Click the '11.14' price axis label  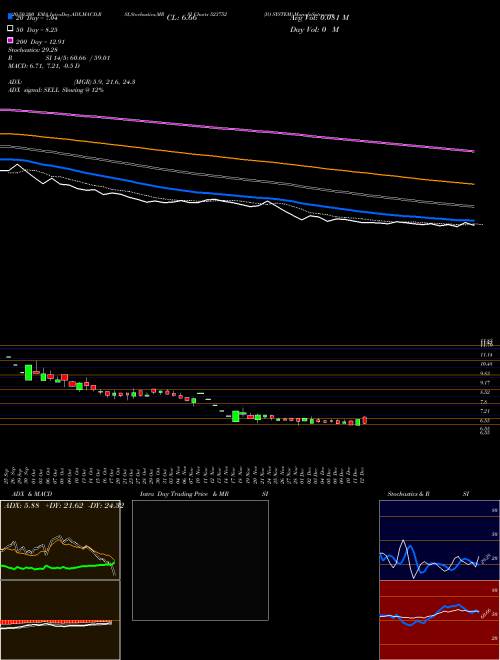coord(486,355)
